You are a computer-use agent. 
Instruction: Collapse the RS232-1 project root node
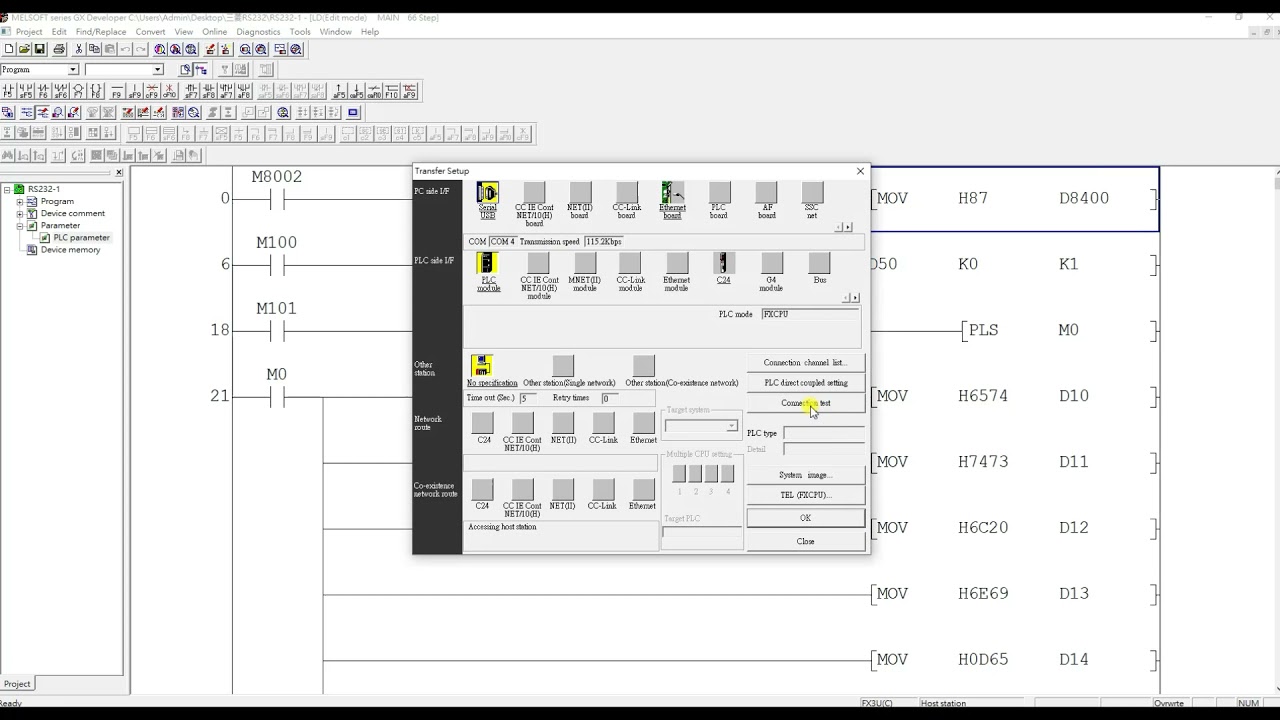7,189
